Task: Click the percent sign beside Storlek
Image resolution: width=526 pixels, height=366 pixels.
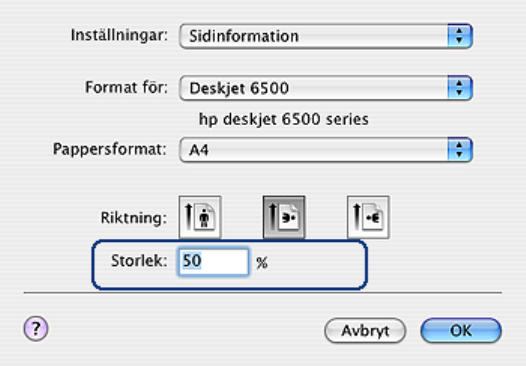Action: pos(262,263)
